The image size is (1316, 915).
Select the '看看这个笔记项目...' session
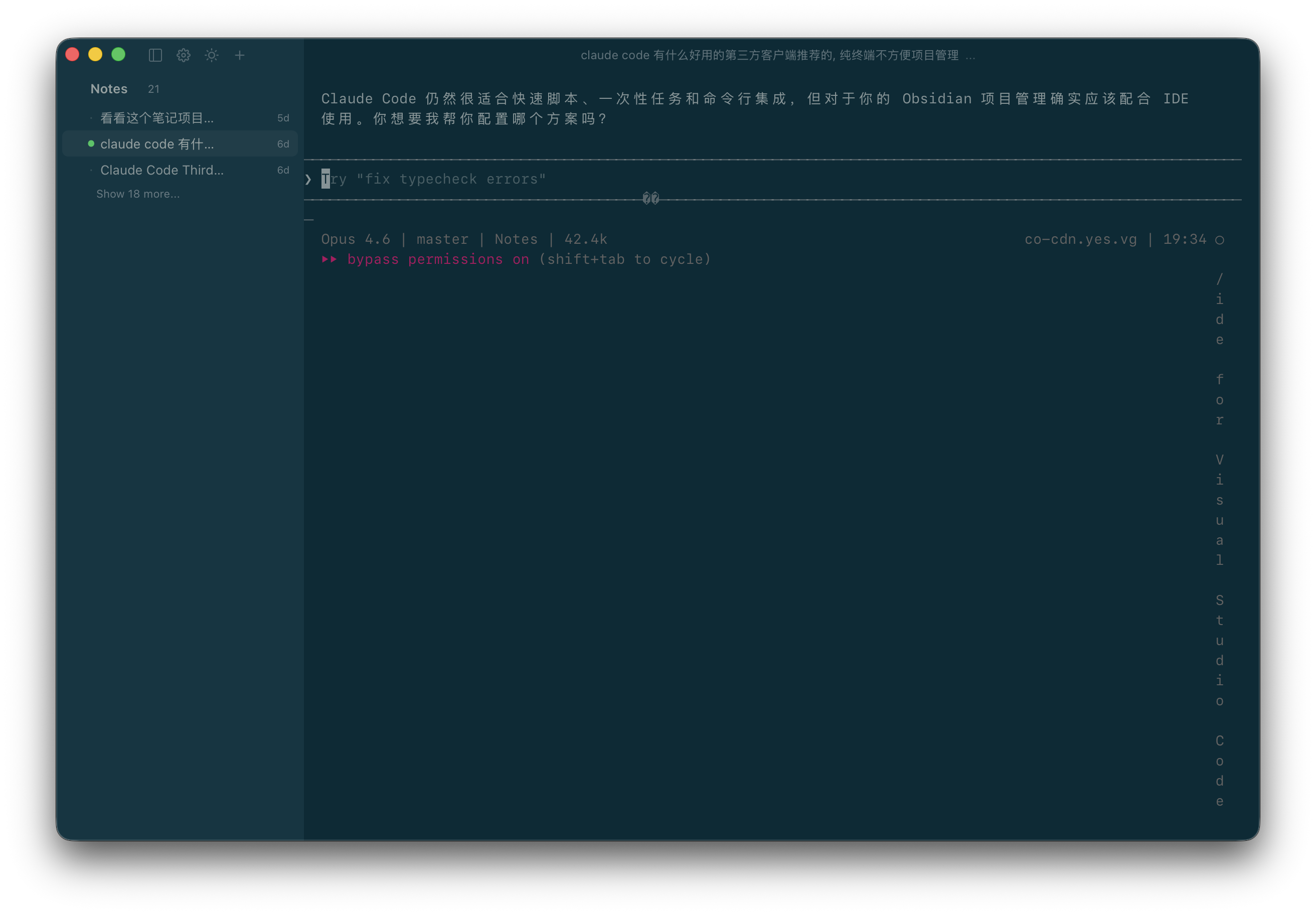point(180,117)
